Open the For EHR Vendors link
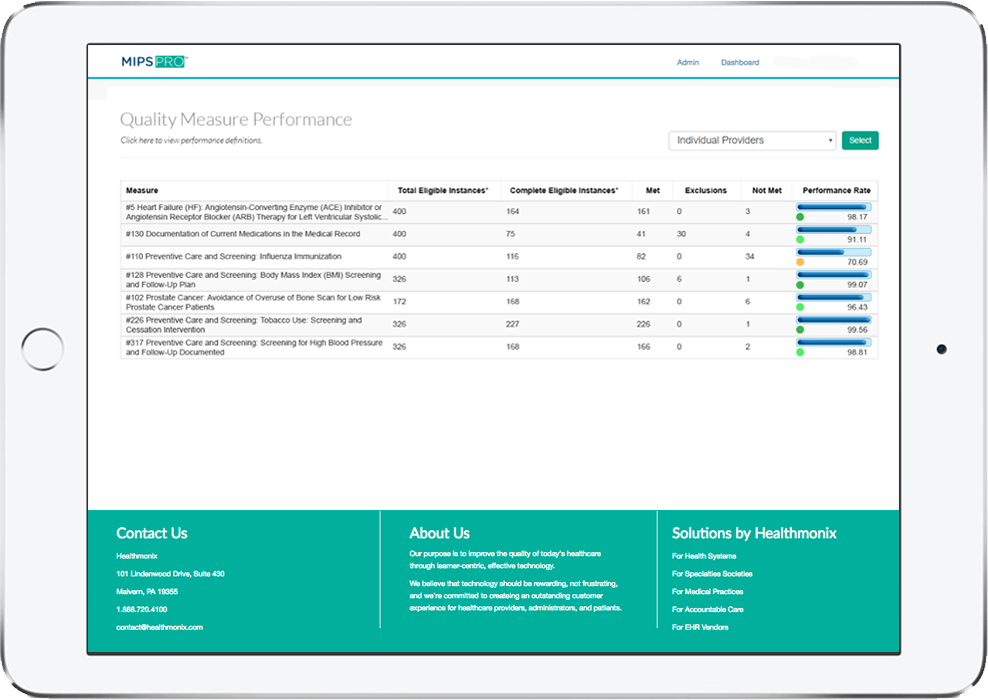Screen dimensions: 988x700 700,627
